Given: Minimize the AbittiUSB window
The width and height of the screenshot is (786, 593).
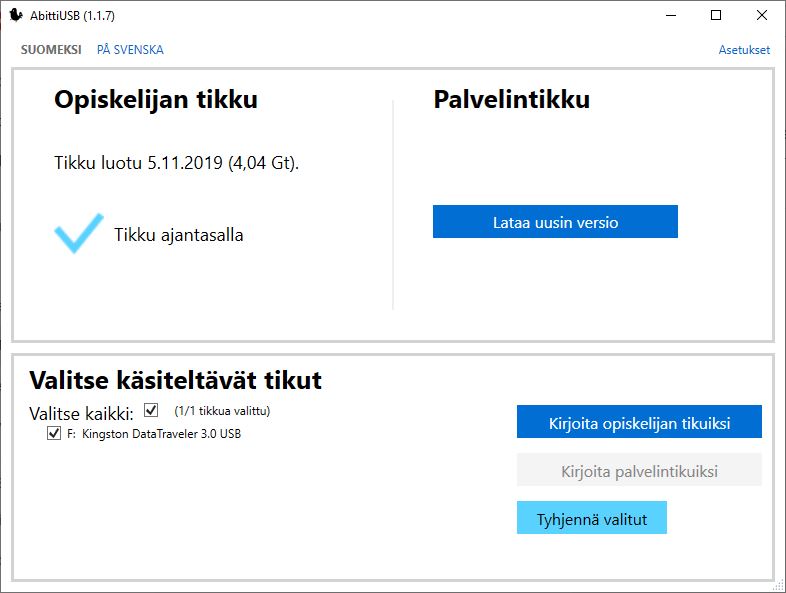Looking at the screenshot, I should point(669,15).
